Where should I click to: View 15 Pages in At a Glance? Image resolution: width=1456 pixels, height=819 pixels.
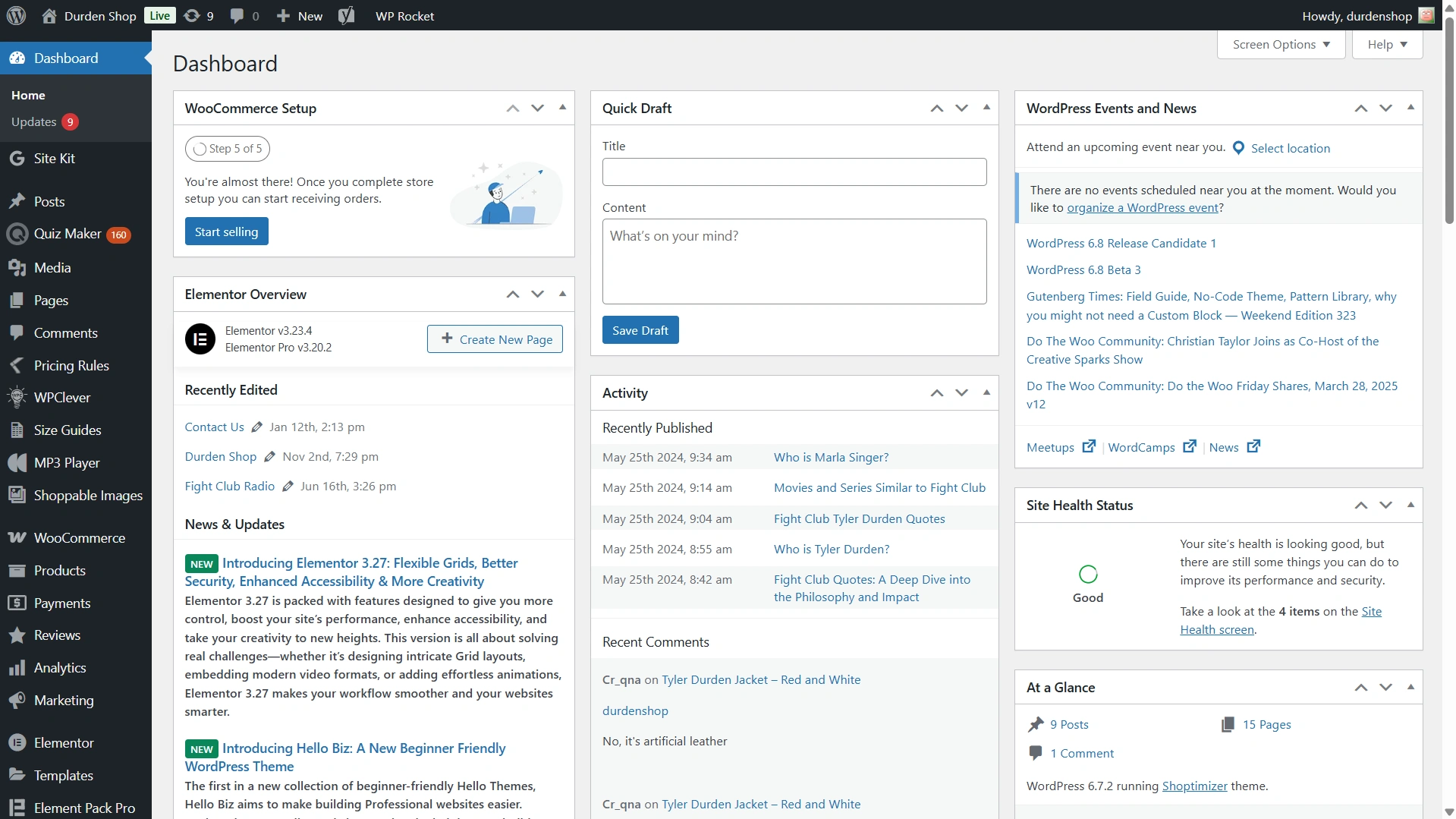[1266, 724]
